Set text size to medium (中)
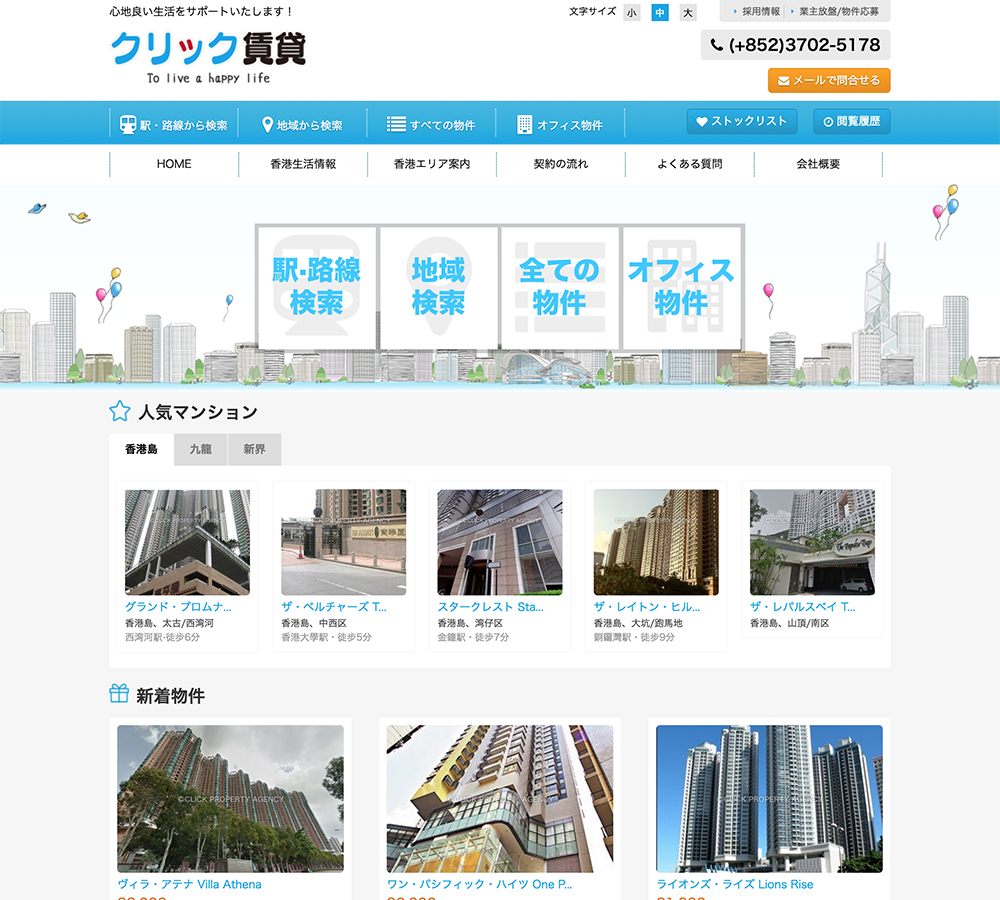The width and height of the screenshot is (1000, 900). (x=659, y=13)
